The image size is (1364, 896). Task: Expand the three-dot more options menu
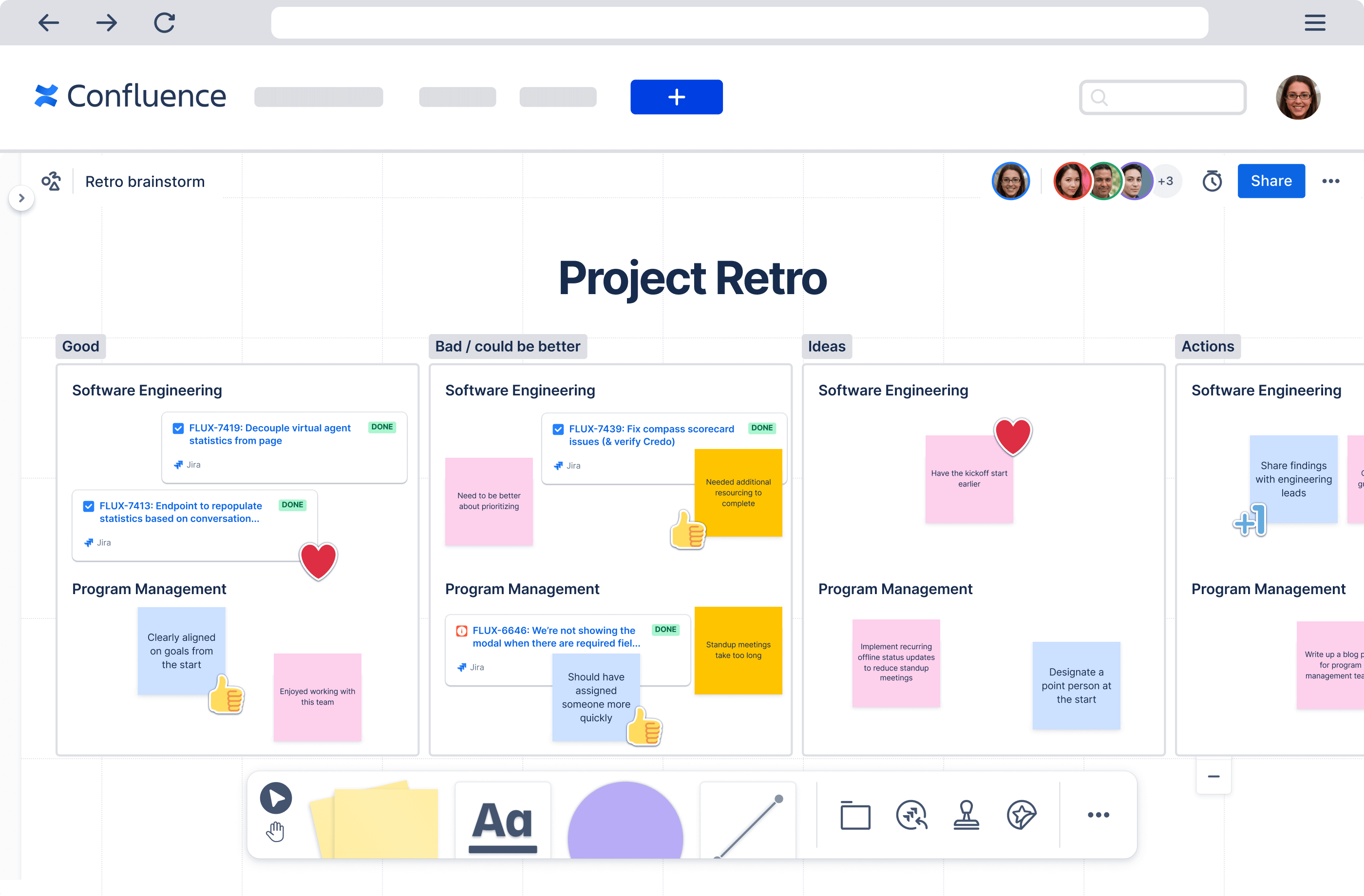click(1332, 181)
